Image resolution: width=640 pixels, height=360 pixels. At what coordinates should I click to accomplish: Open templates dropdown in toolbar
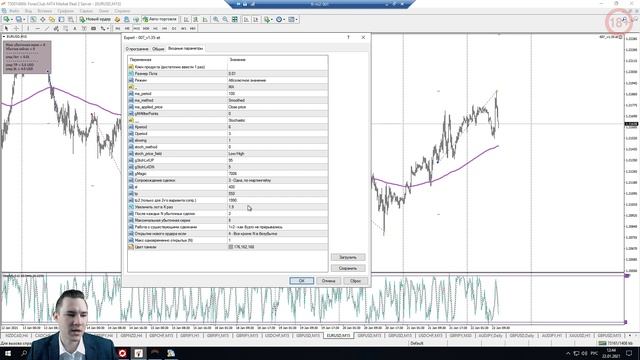[293, 19]
